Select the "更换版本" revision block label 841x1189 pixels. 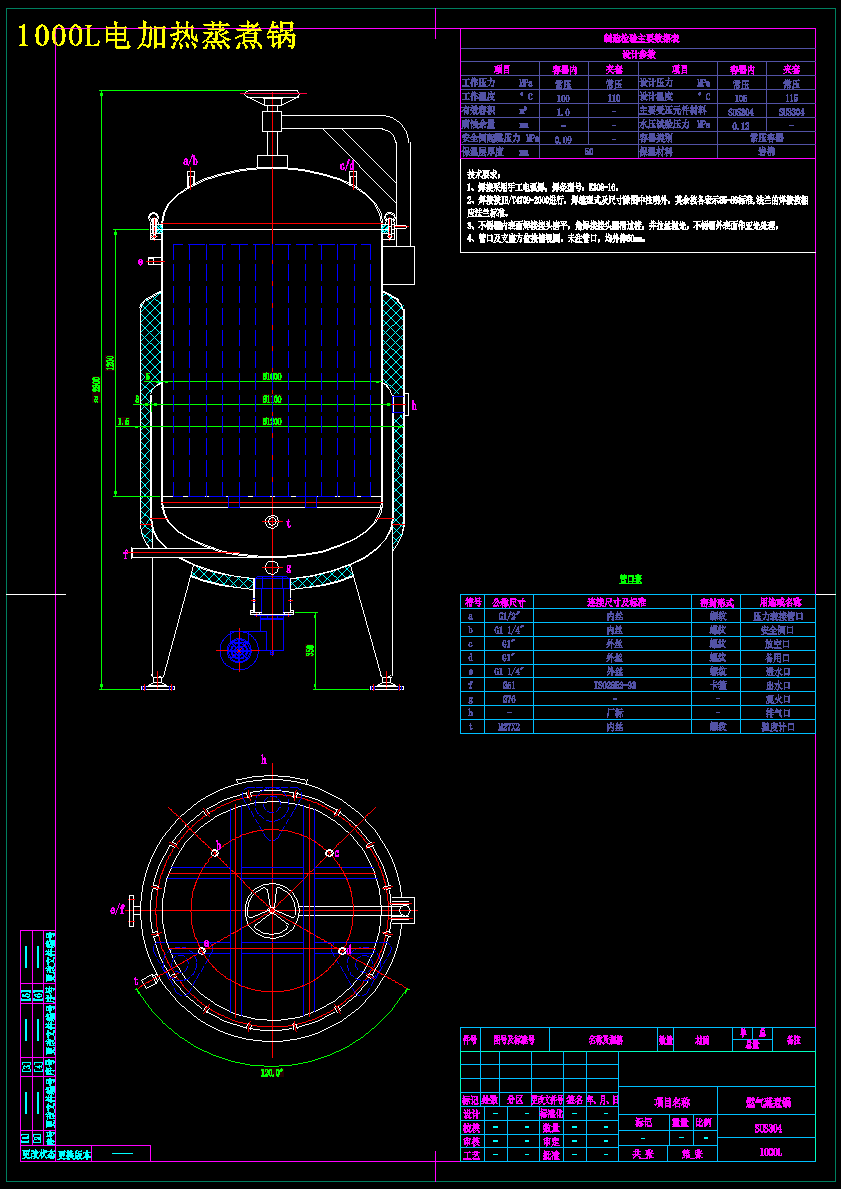pos(74,1154)
